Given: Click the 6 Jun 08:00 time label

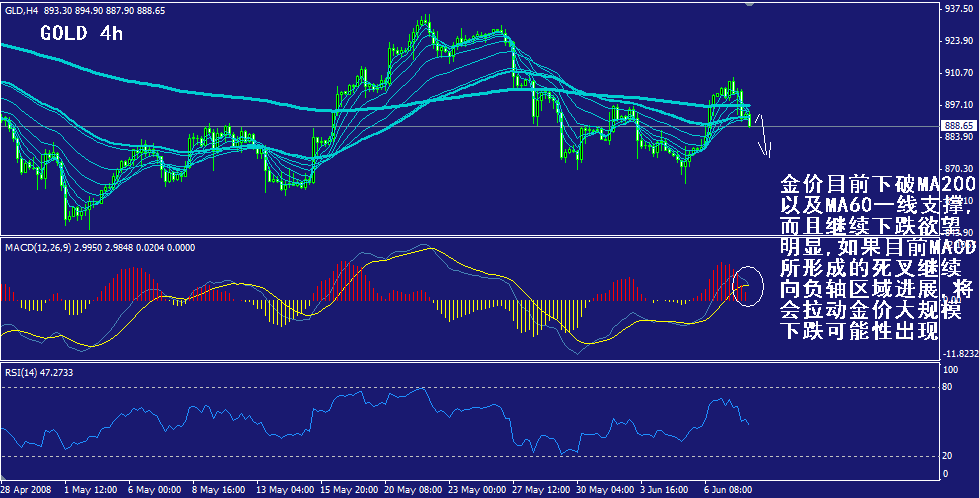Looking at the screenshot, I should tap(729, 489).
